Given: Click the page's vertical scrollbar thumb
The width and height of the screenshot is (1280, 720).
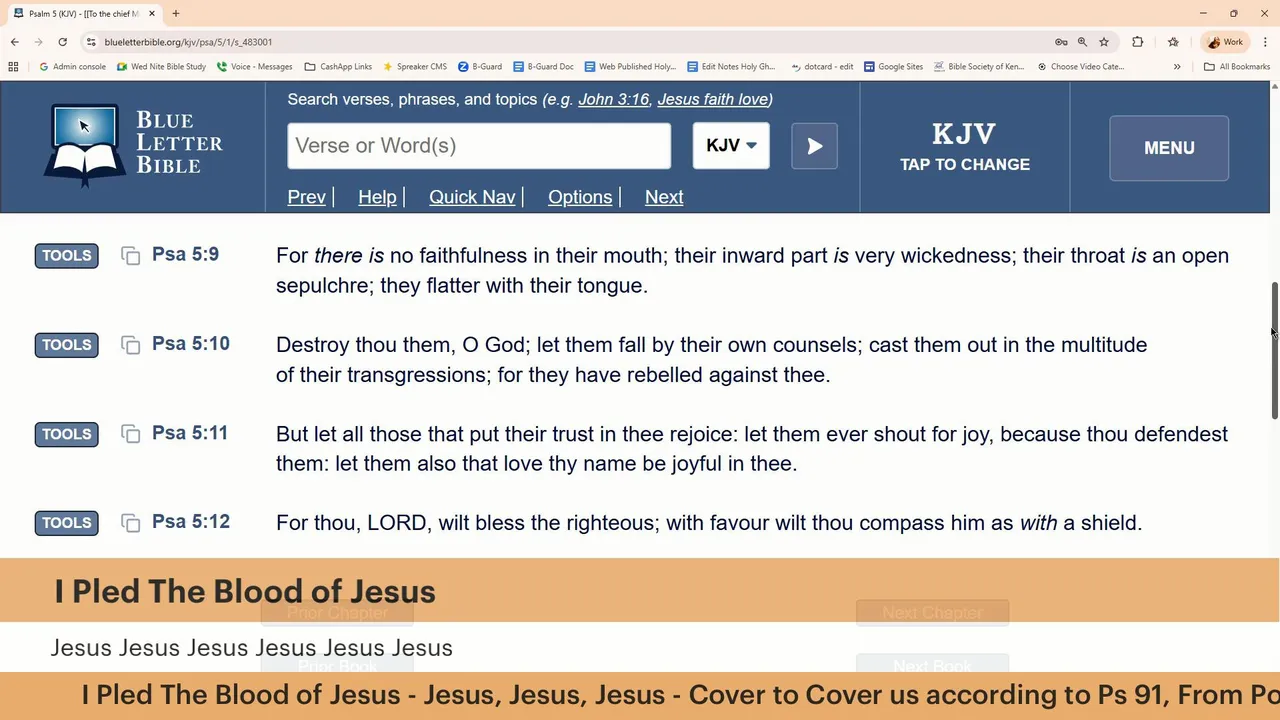Looking at the screenshot, I should 1274,351.
